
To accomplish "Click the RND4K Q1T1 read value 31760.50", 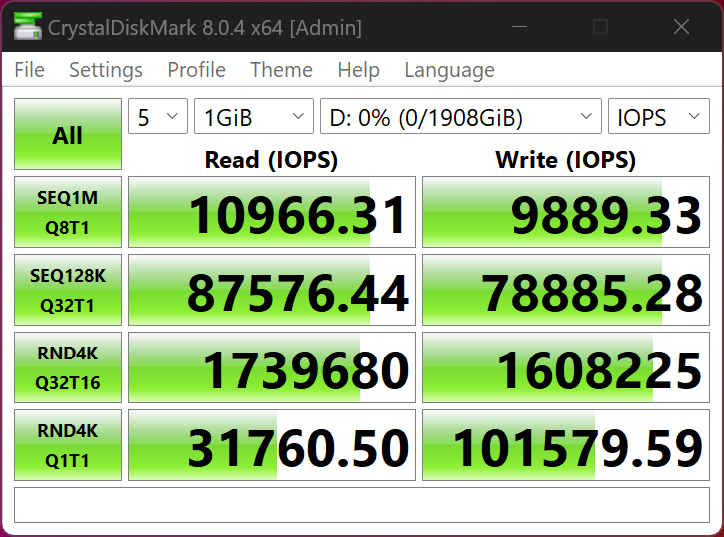I will pyautogui.click(x=272, y=445).
